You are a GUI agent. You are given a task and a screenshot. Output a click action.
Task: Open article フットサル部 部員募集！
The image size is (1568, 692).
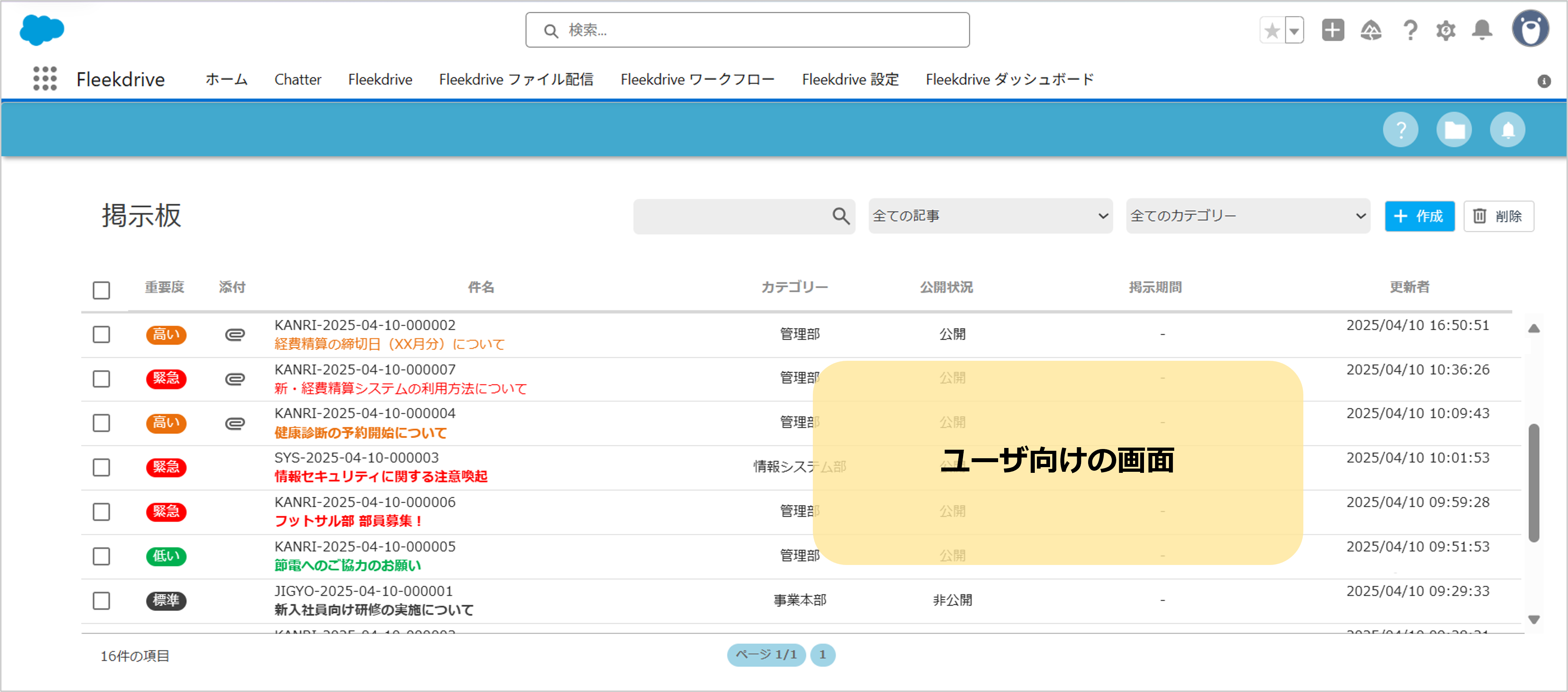(348, 522)
